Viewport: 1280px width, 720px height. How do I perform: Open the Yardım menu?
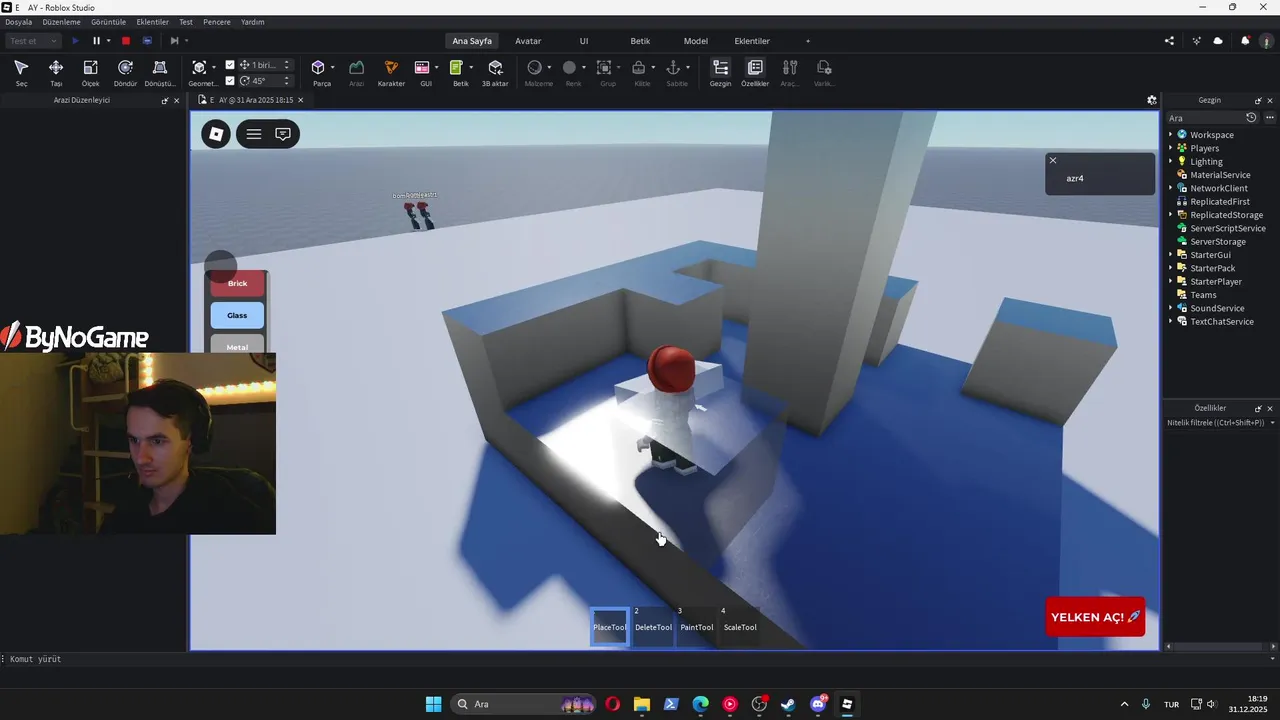[253, 22]
